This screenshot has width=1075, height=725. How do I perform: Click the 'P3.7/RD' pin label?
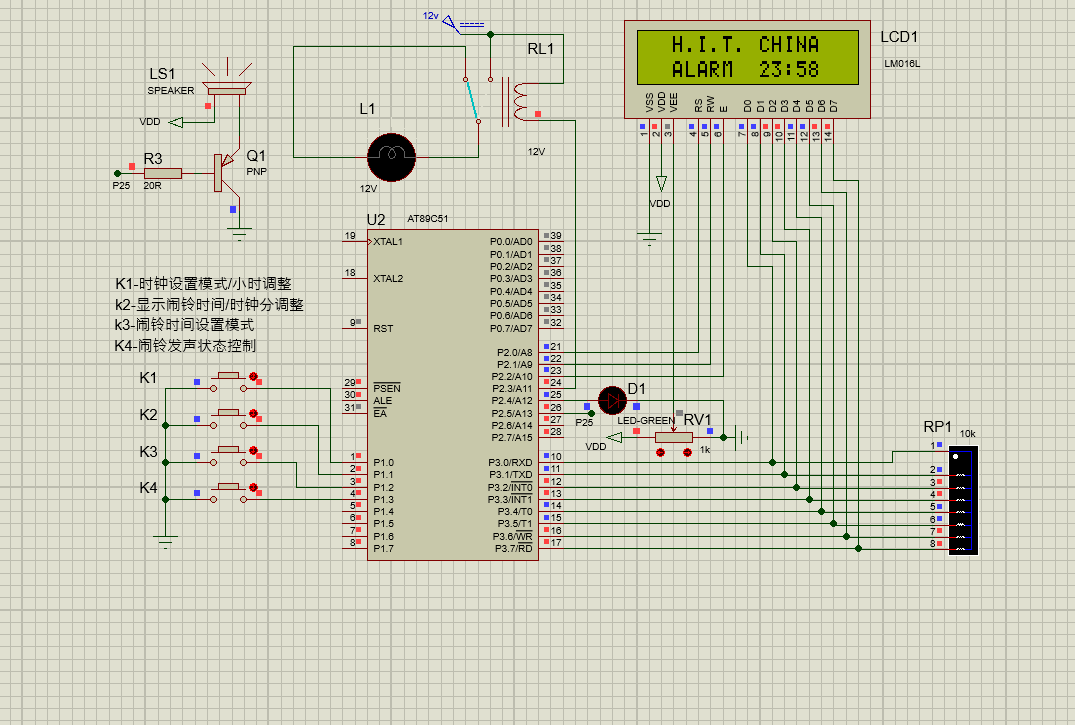tap(514, 549)
